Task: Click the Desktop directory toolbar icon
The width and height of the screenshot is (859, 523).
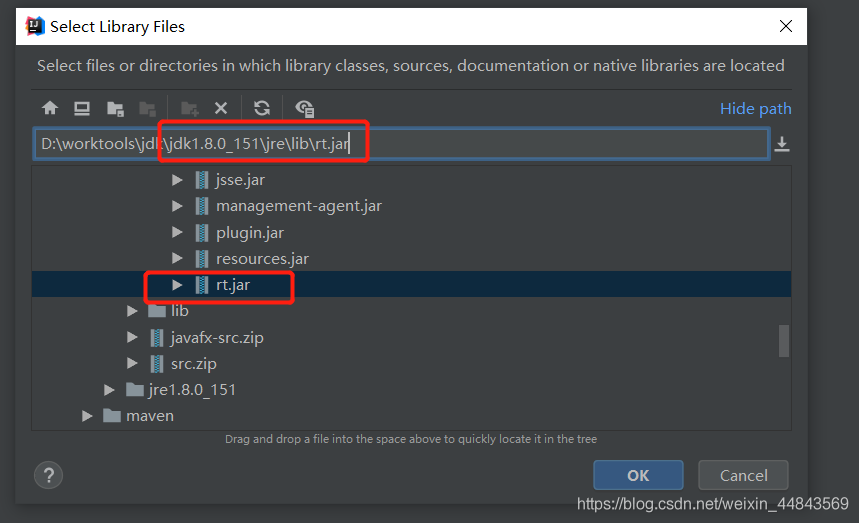Action: tap(82, 108)
